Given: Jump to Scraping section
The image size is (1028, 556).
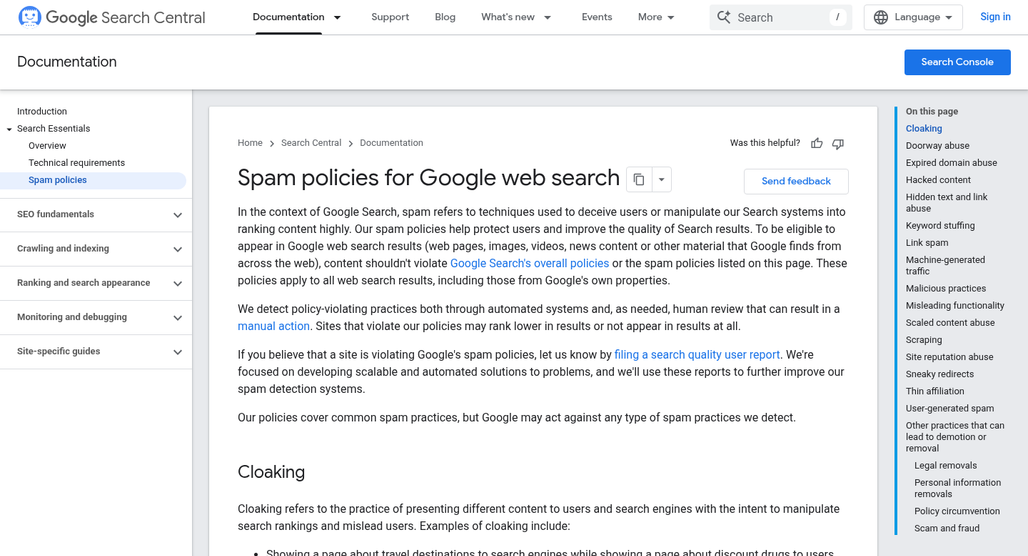Looking at the screenshot, I should (924, 340).
